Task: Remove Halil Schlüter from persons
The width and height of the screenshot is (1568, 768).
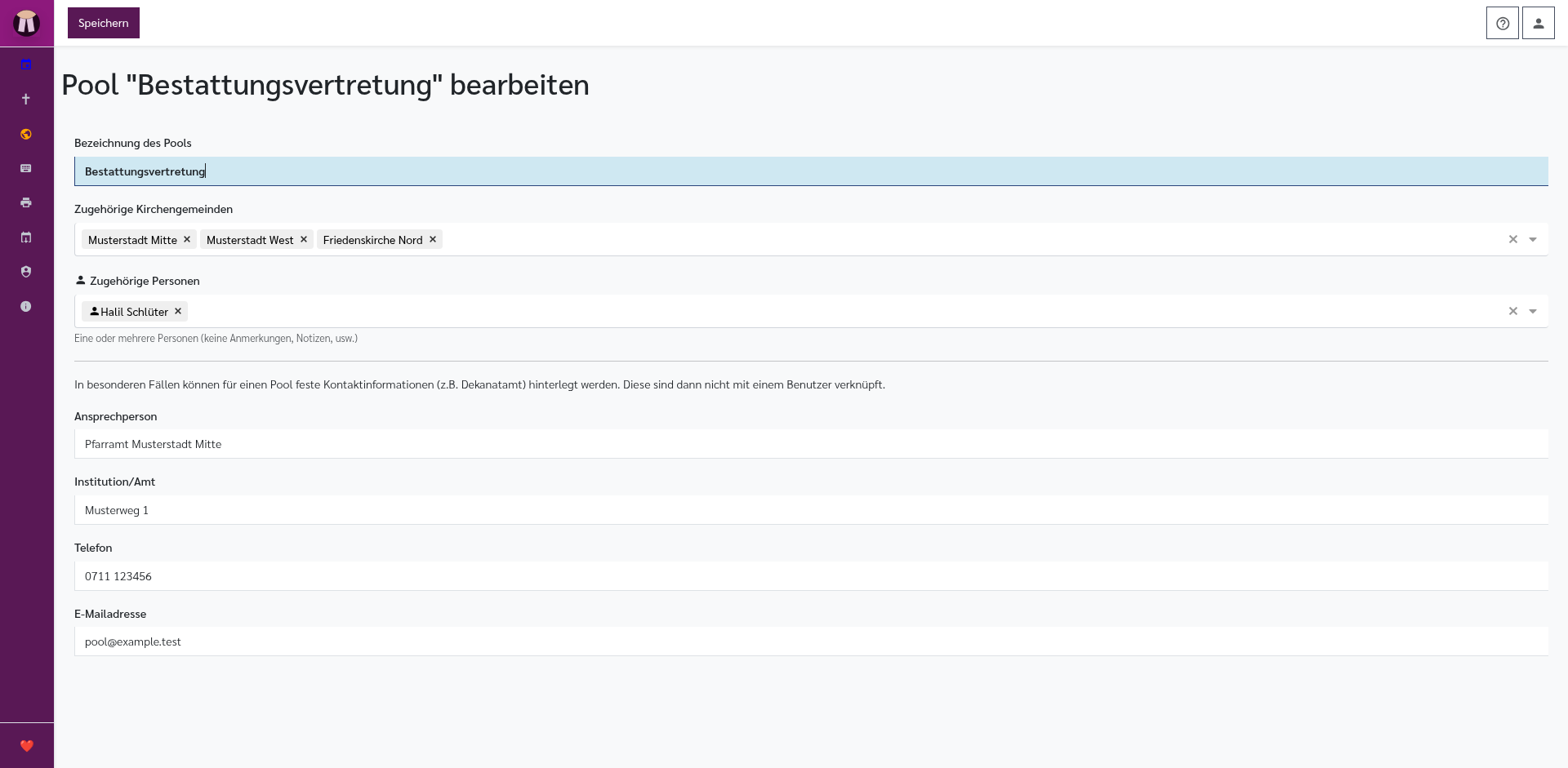Action: 178,311
